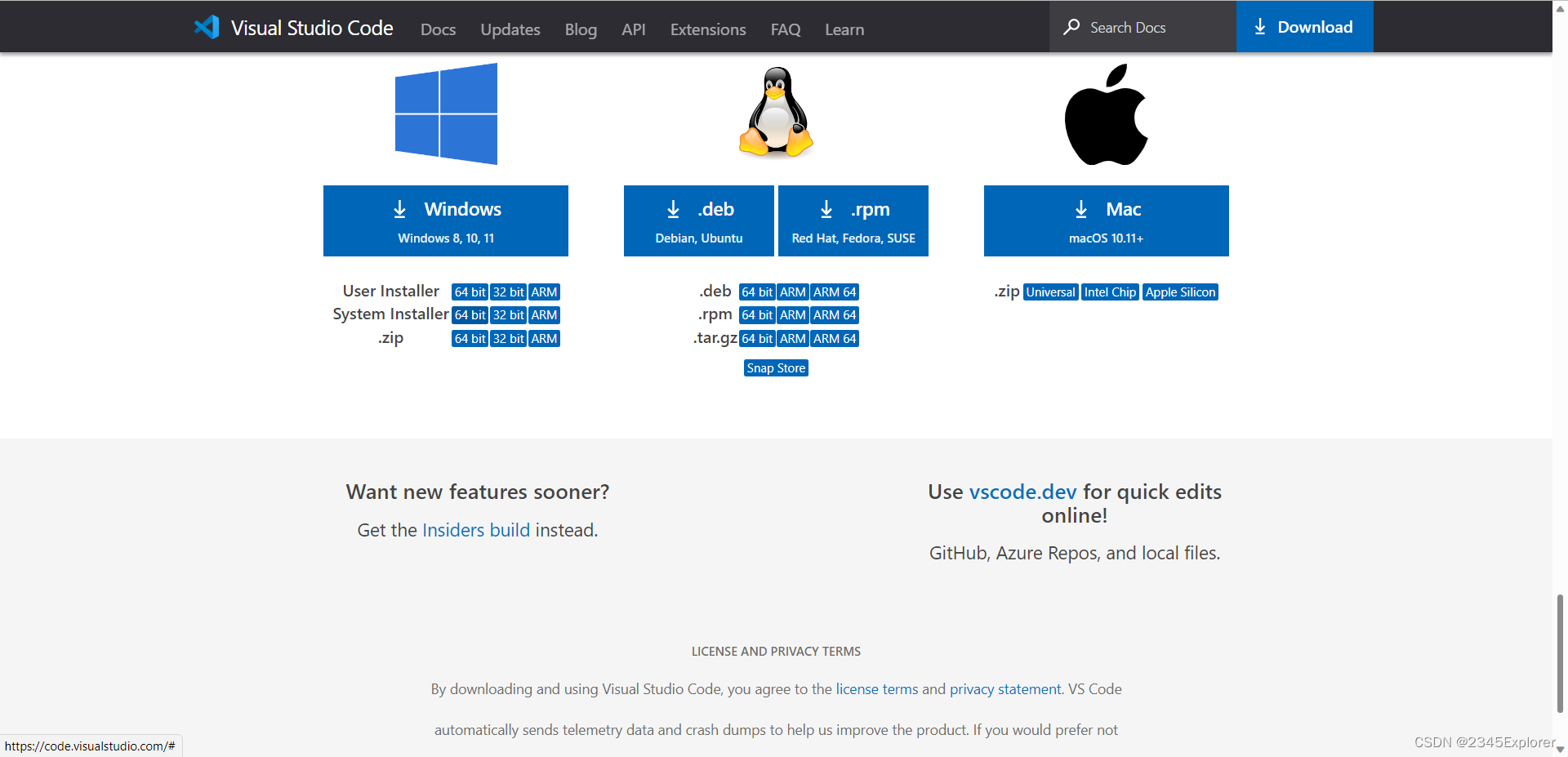Select User Installer 64 bit
Image resolution: width=1568 pixels, height=757 pixels.
(x=470, y=292)
